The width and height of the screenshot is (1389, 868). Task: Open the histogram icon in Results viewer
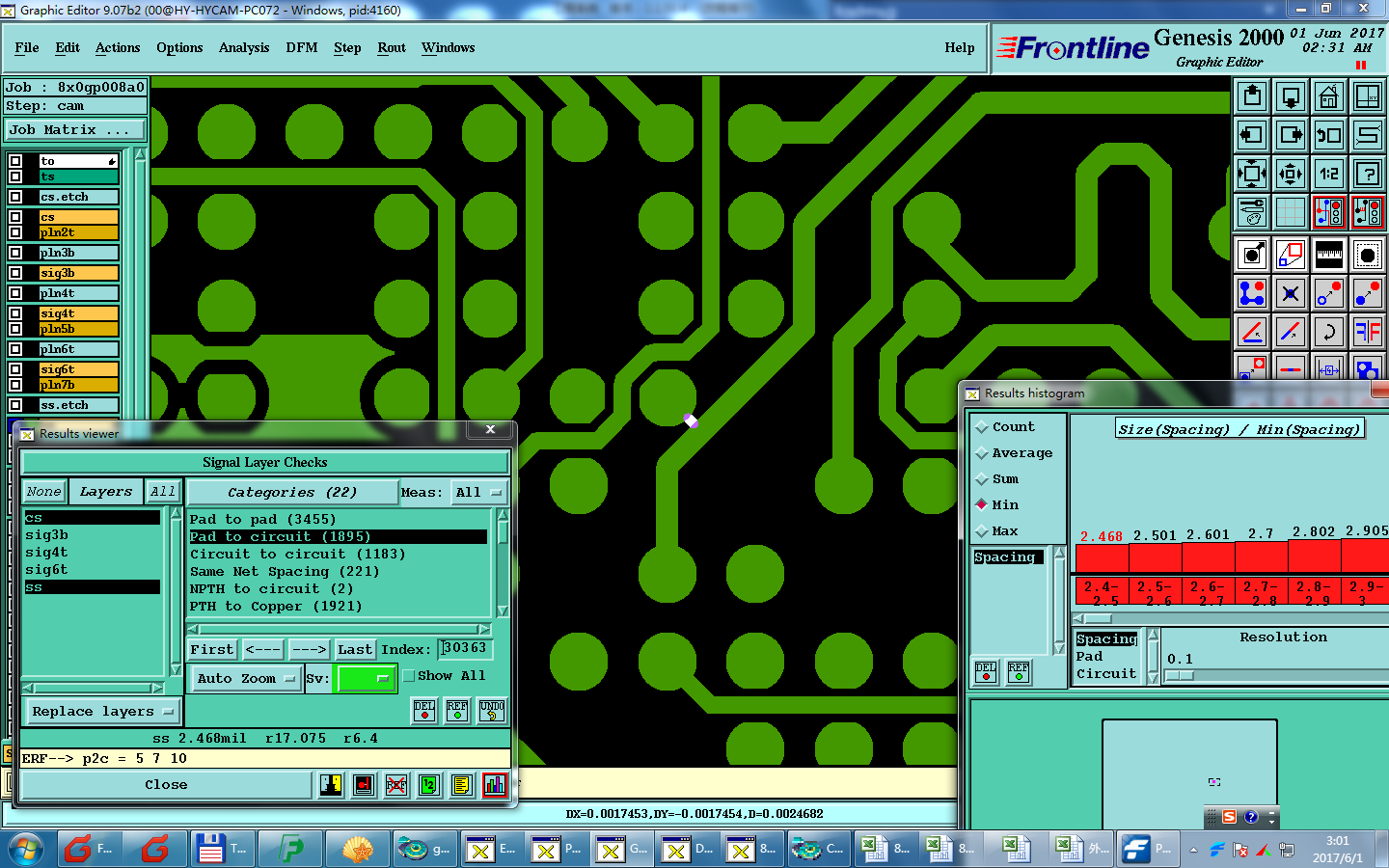495,785
